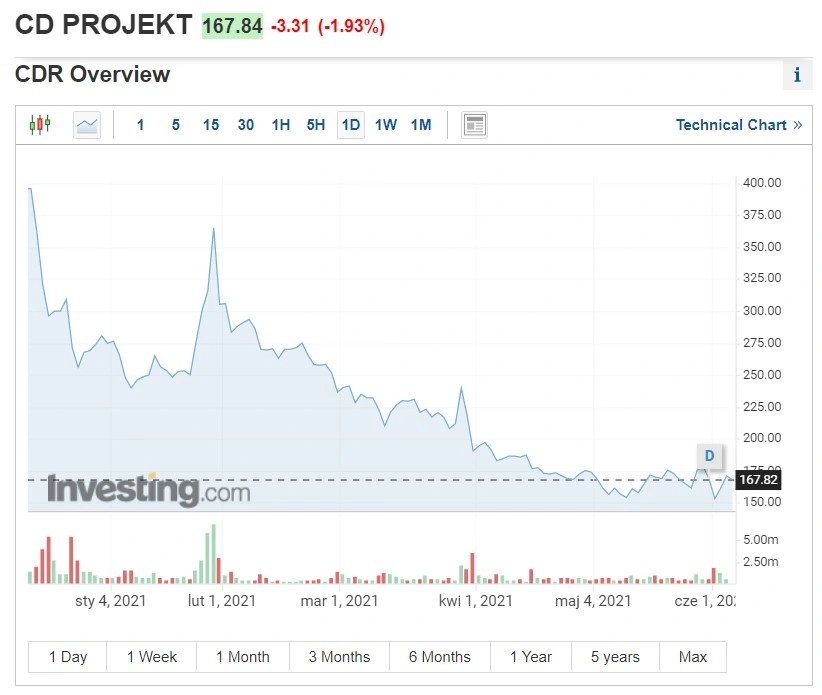Click the 300.00 price axis label
822x695 pixels.
pos(762,310)
